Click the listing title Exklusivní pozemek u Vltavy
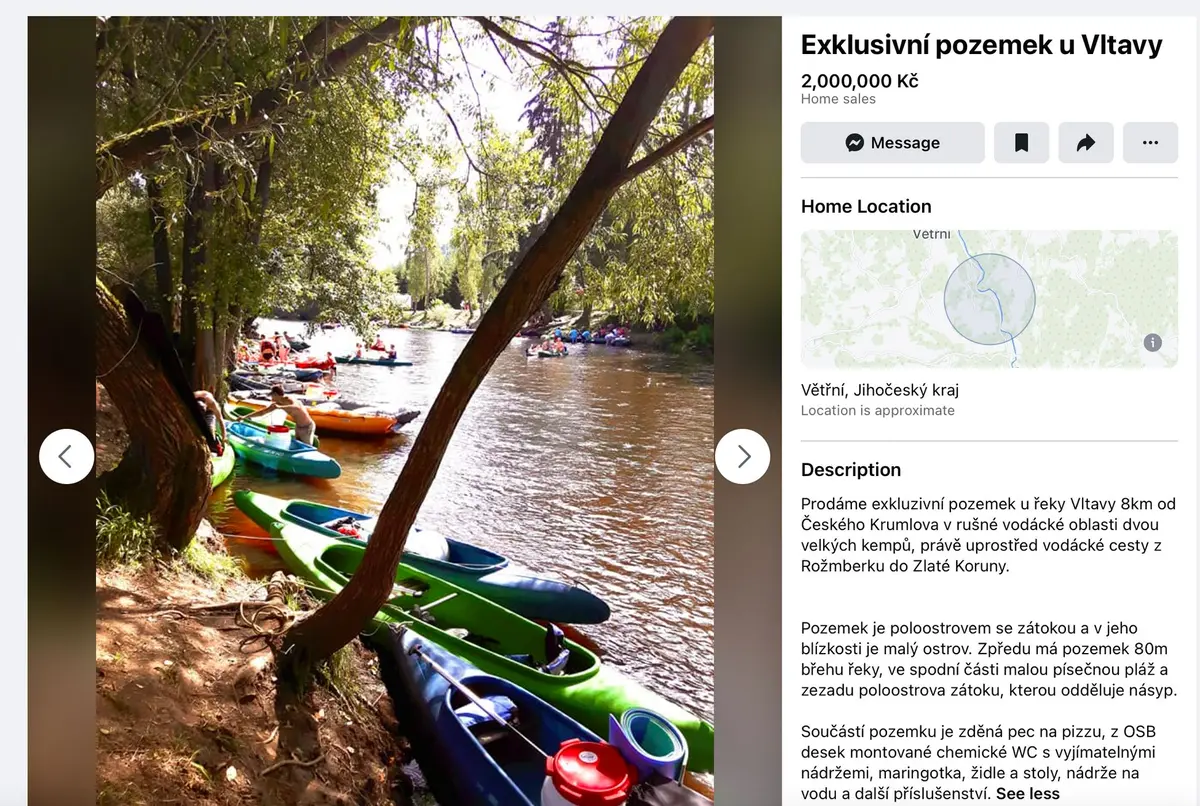The height and width of the screenshot is (806, 1200). click(982, 45)
